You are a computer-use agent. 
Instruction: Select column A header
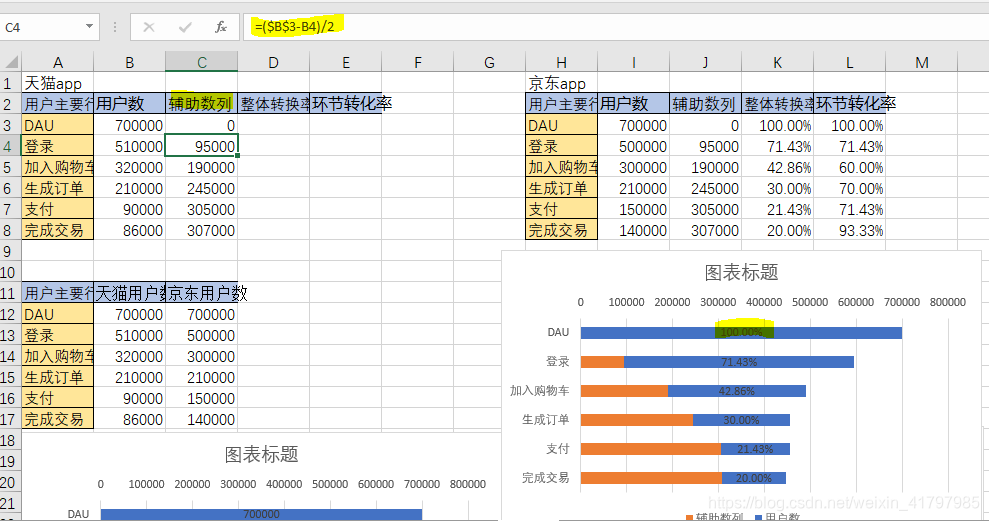click(57, 62)
